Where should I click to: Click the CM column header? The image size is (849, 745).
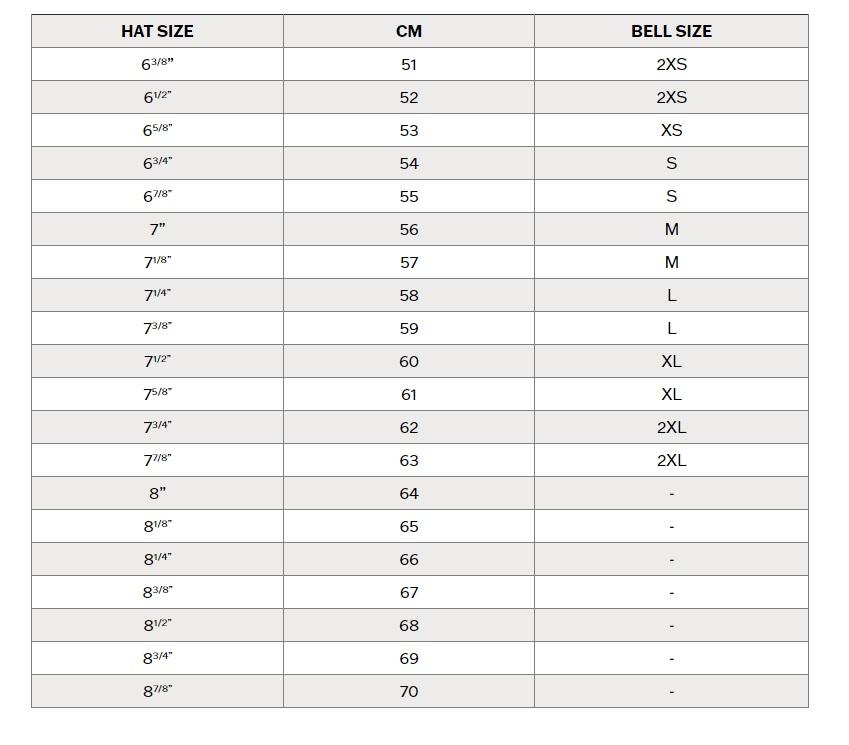click(x=409, y=31)
